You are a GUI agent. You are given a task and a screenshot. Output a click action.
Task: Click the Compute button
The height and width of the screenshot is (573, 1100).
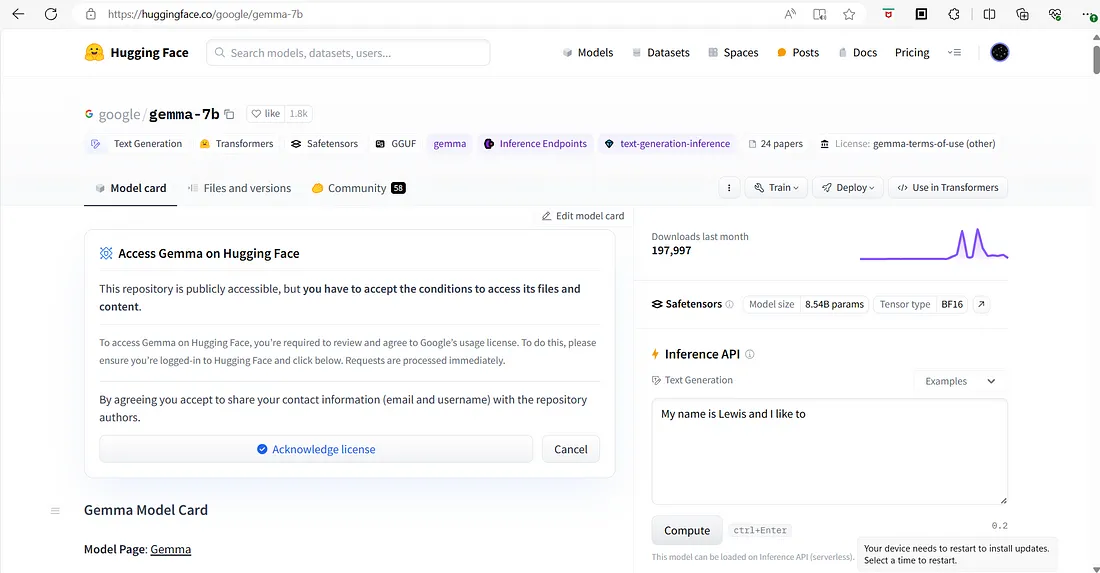point(687,531)
